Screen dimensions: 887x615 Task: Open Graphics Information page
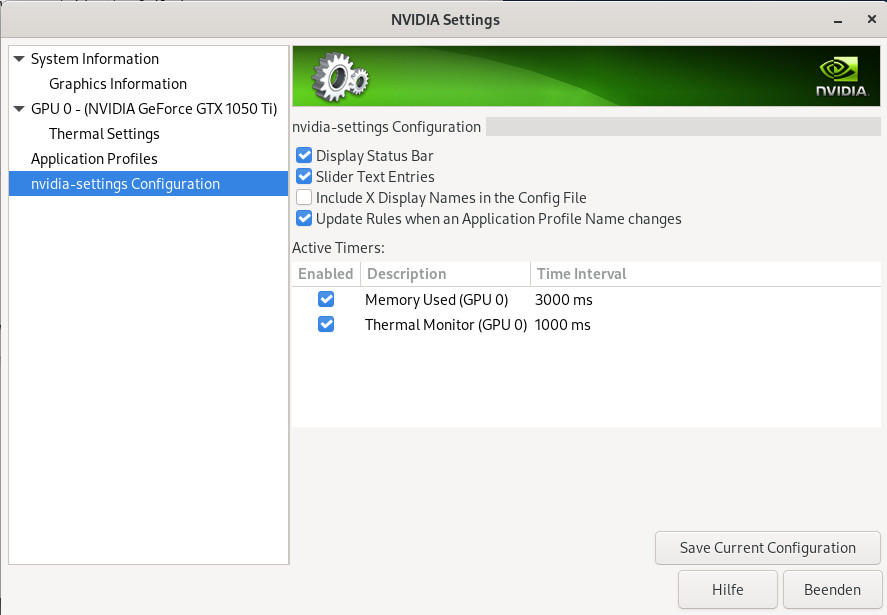click(118, 84)
